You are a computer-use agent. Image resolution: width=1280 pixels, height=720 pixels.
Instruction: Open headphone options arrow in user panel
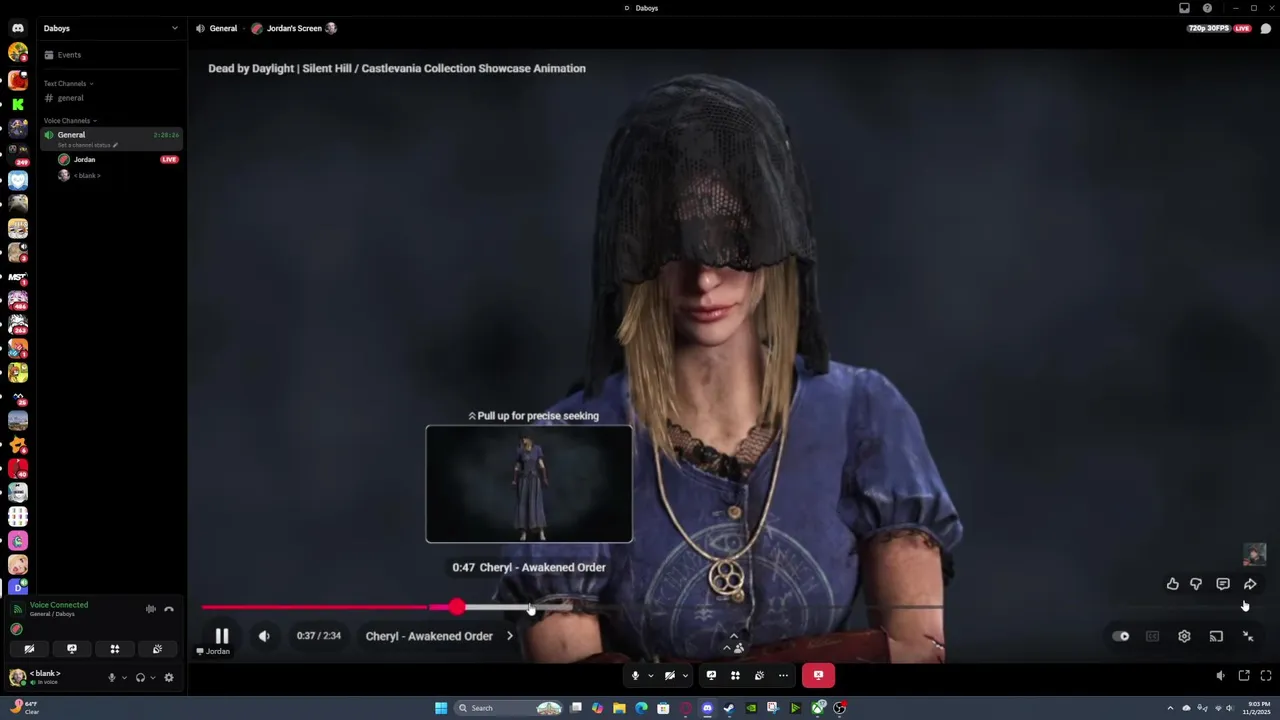[x=152, y=677]
